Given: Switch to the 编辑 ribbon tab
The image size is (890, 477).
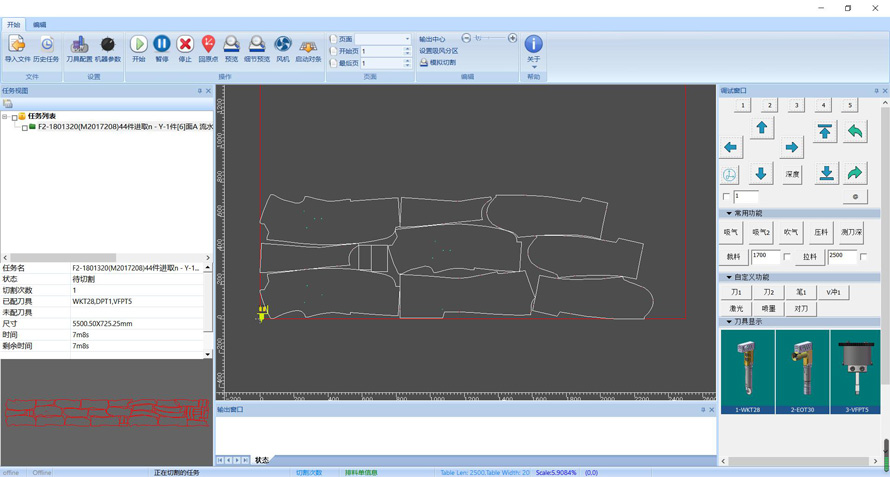Looking at the screenshot, I should [x=39, y=25].
